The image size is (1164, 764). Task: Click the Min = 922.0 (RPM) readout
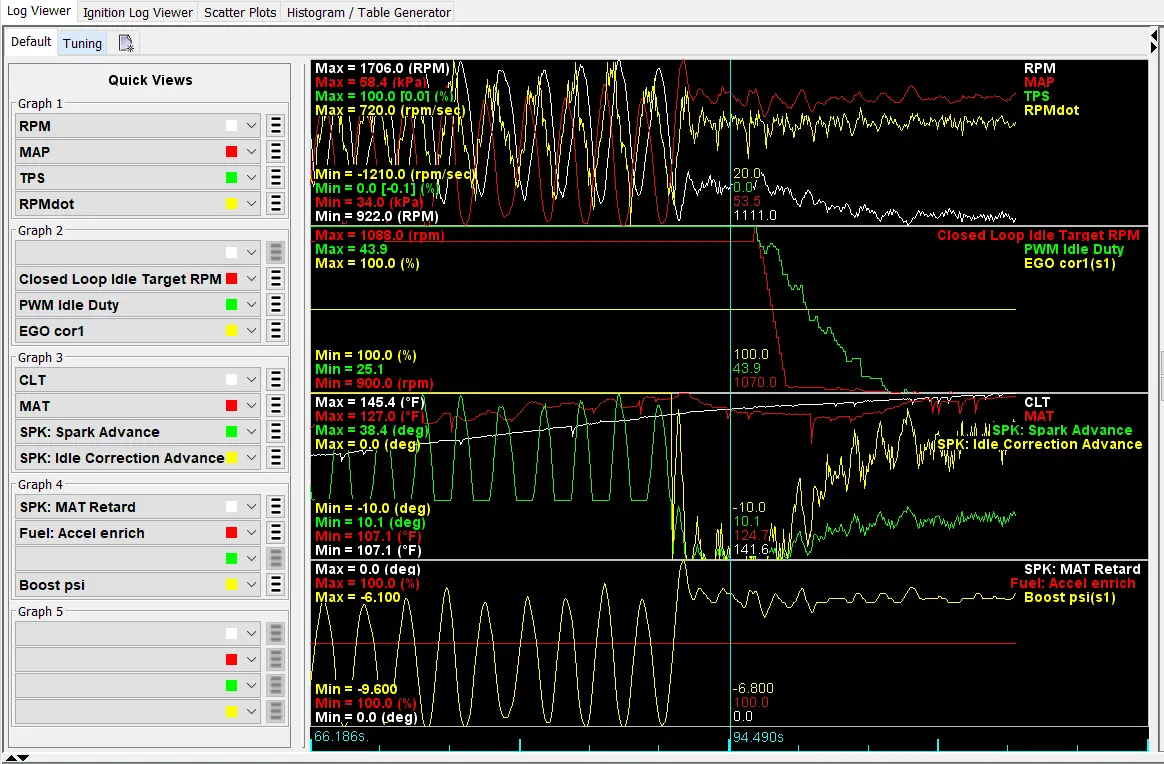pos(376,217)
